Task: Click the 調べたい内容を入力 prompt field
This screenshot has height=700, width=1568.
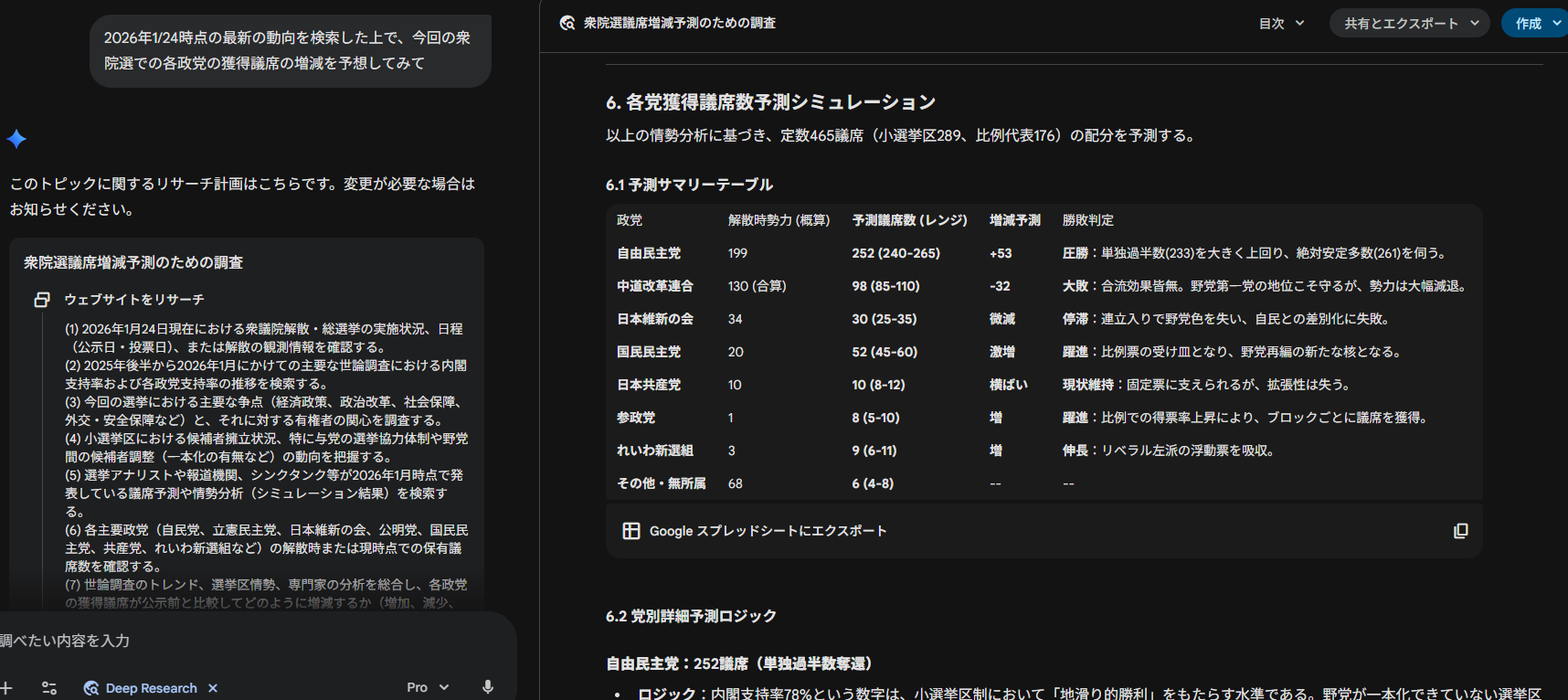Action: pyautogui.click(x=183, y=641)
